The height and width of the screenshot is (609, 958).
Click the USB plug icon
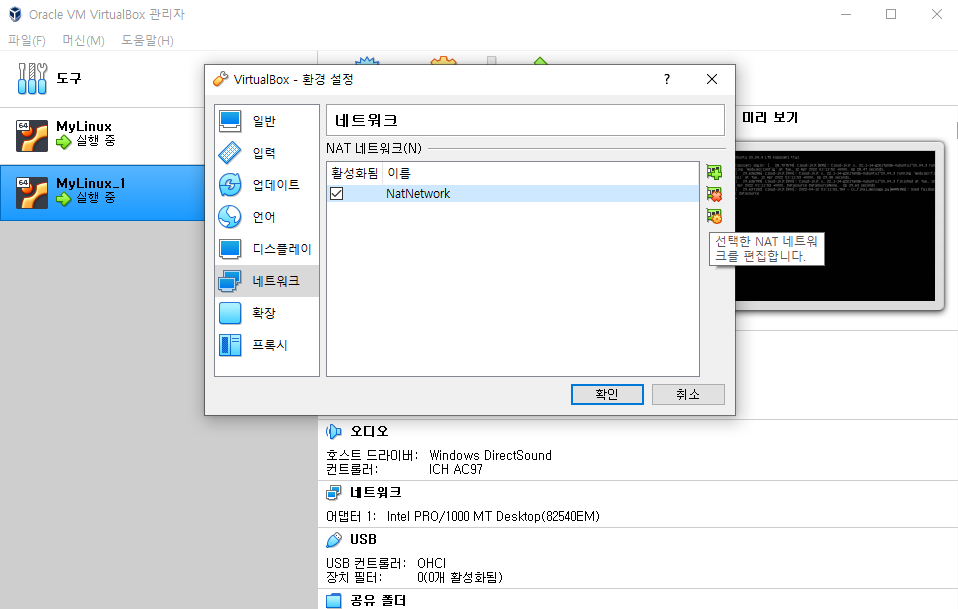(334, 540)
